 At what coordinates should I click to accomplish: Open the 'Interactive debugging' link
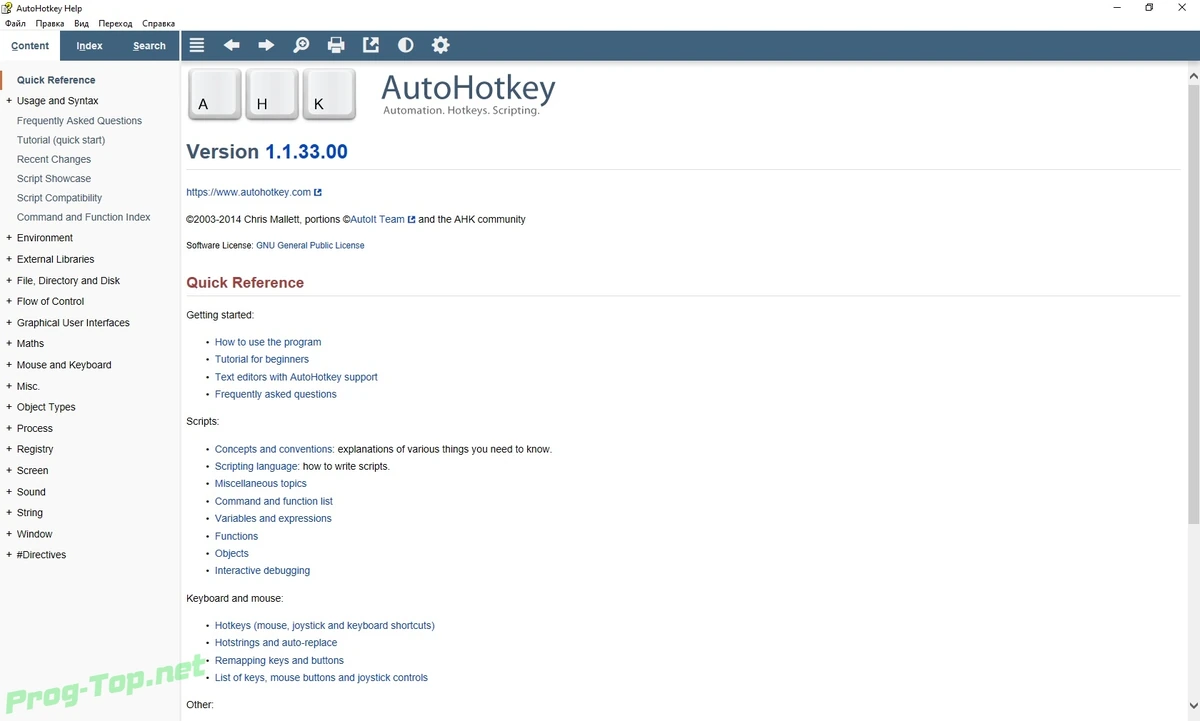pos(262,571)
